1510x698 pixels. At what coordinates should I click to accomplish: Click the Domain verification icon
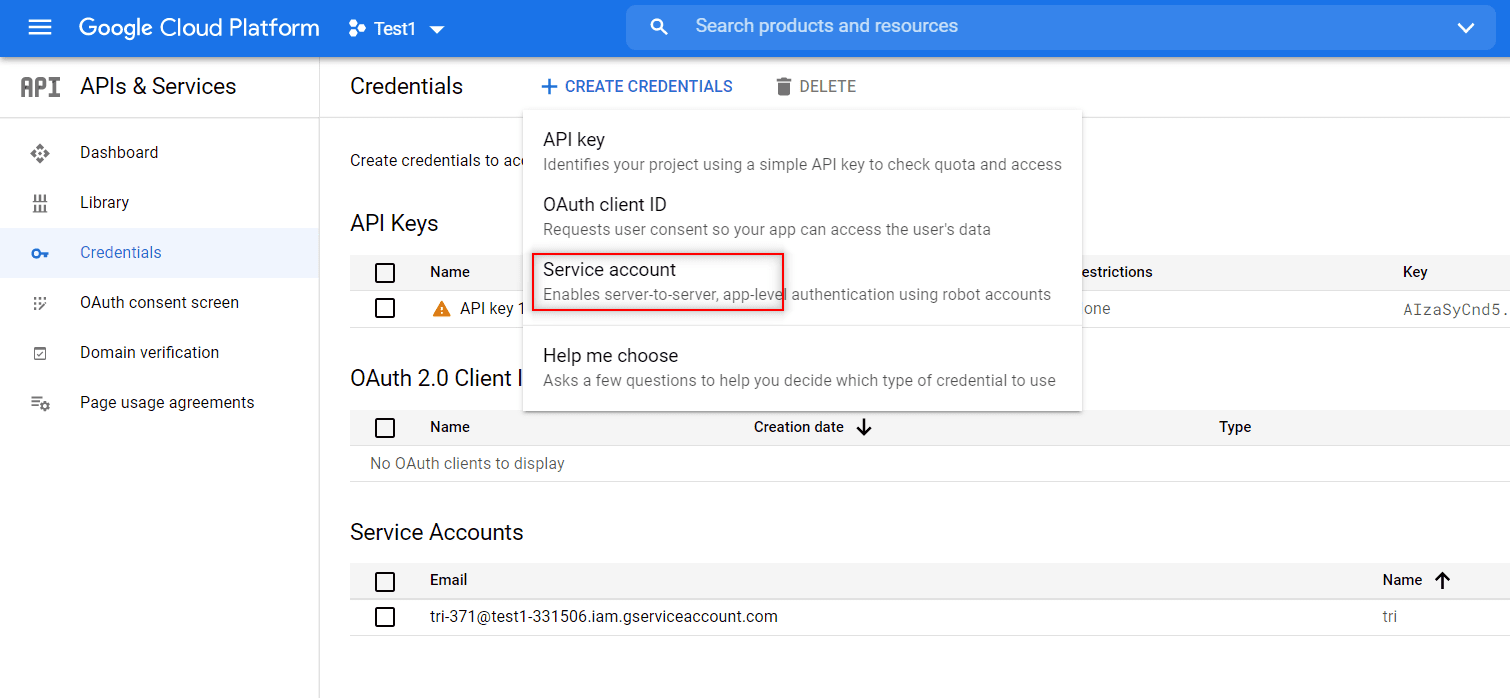pyautogui.click(x=40, y=353)
